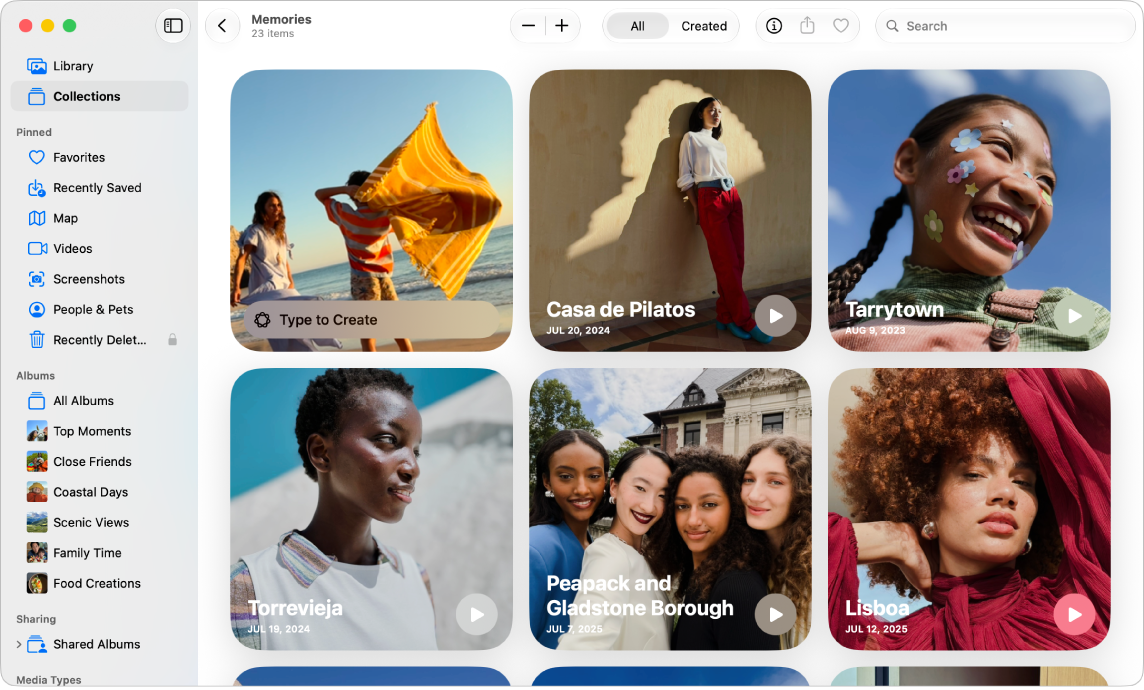Screen dimensions: 1144x690
Task: Open the Top Moments album
Action: point(99,431)
